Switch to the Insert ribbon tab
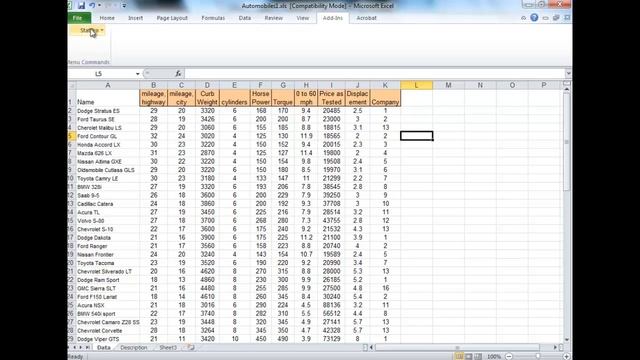 [136, 18]
